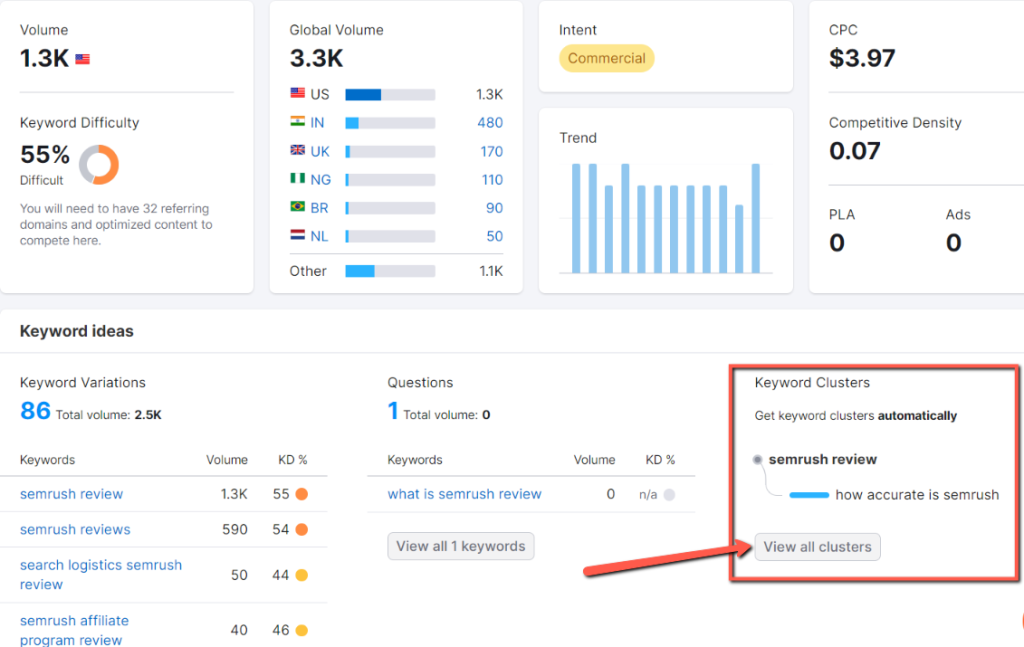This screenshot has height=647, width=1024.
Task: Click the US volume bar in Global Volume
Action: click(363, 93)
